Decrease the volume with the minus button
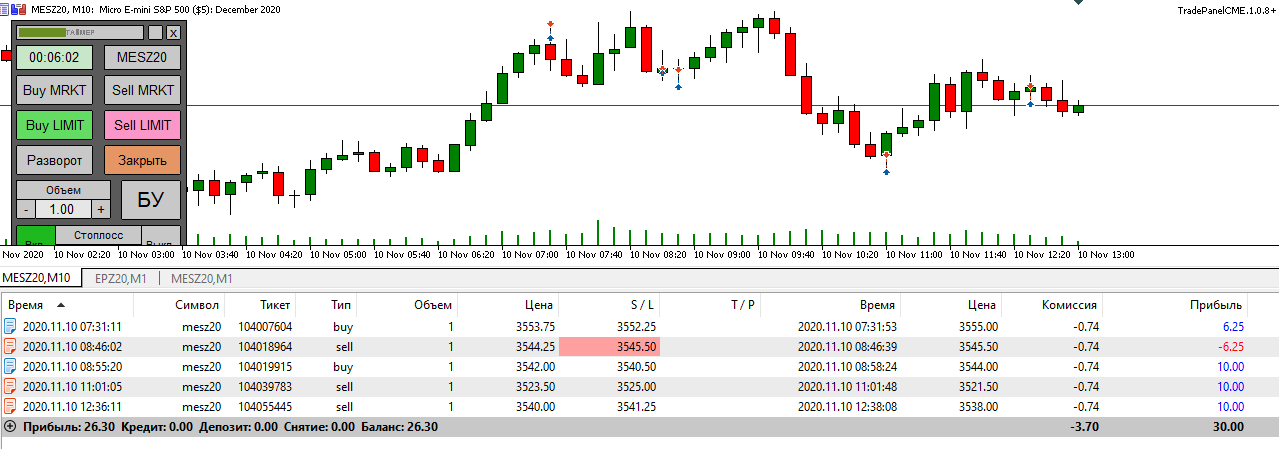 [x=26, y=209]
